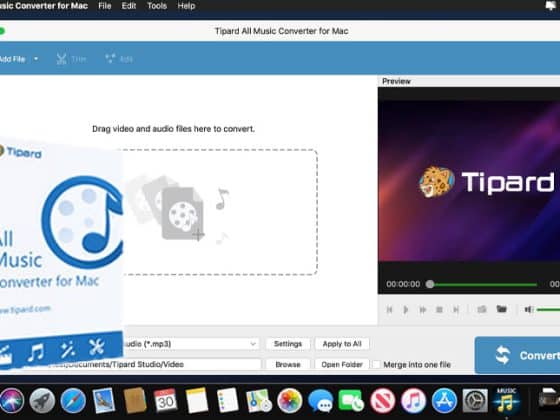Viewport: 560px width, 420px height.
Task: Open Photos from the dock
Action: tap(290, 400)
